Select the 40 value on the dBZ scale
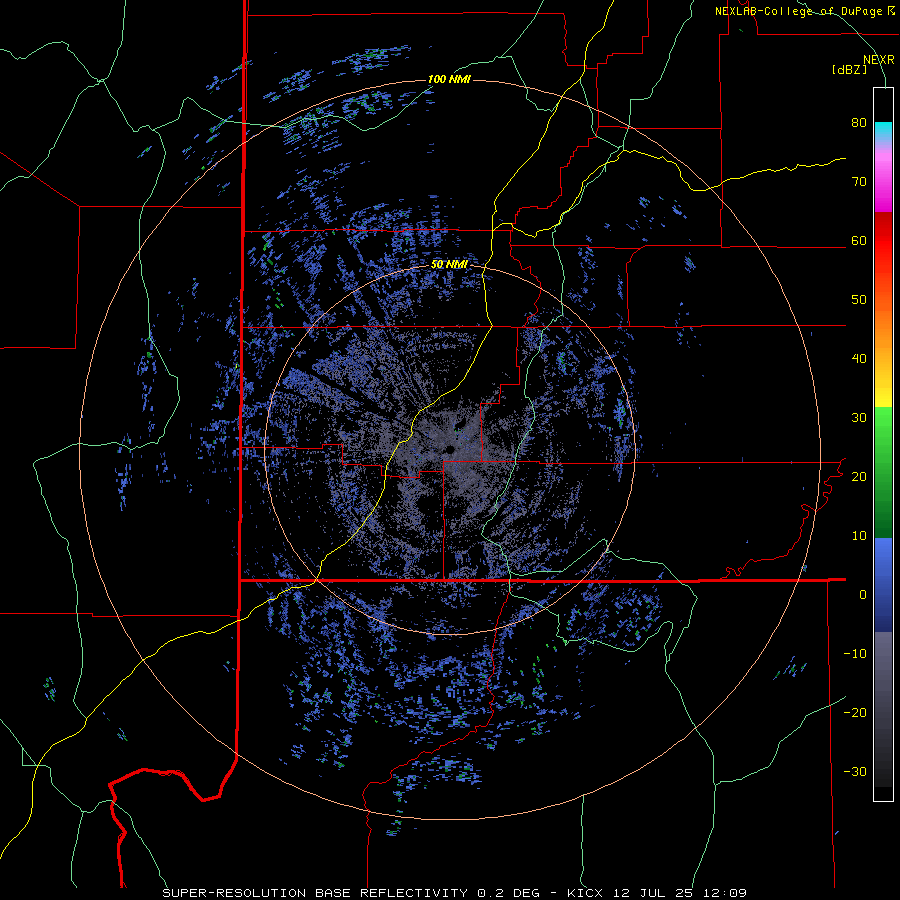900x900 pixels. point(859,359)
